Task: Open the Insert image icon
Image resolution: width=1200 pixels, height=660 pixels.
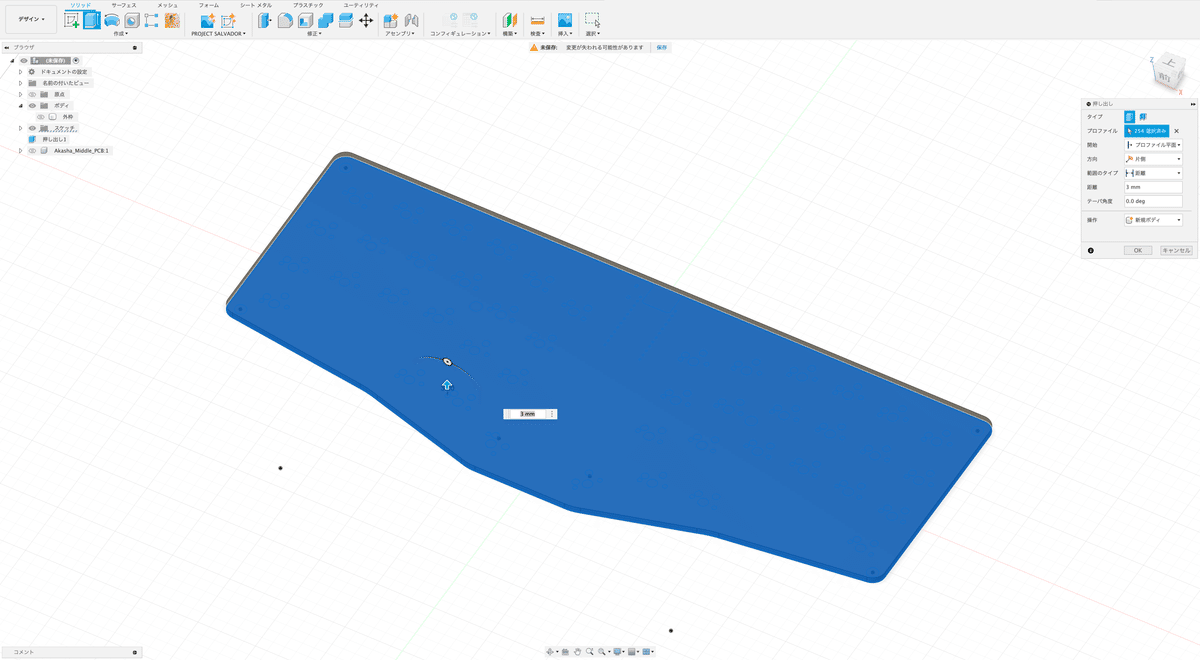Action: point(565,20)
